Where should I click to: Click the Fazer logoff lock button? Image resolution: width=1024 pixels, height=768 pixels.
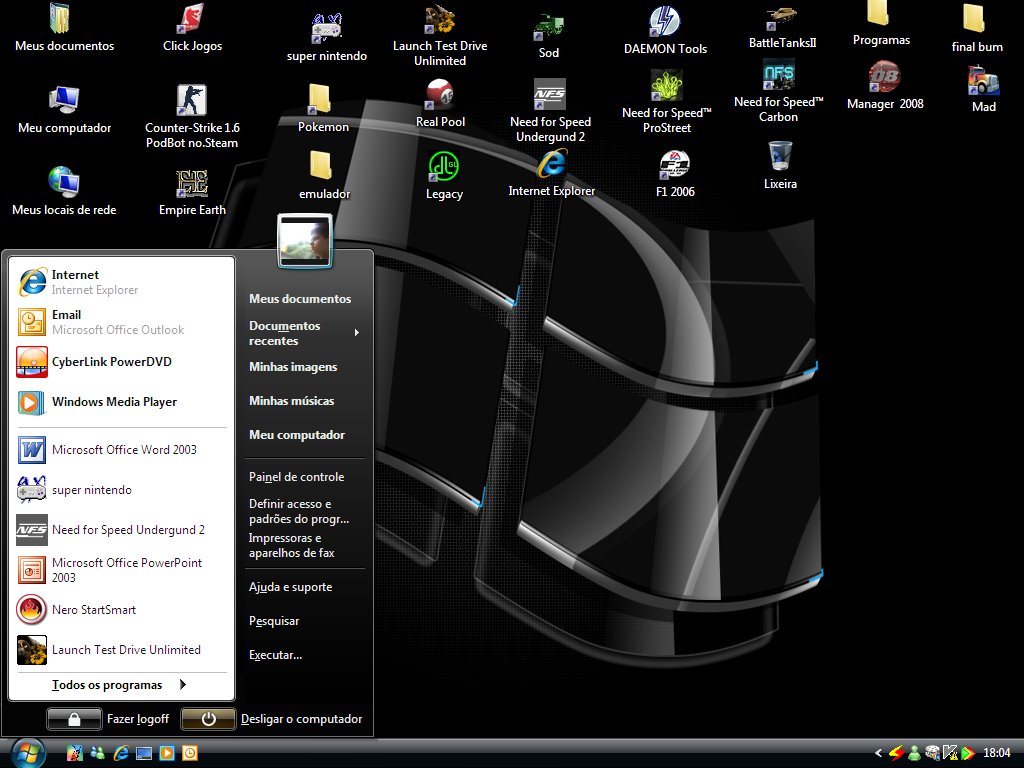click(x=74, y=719)
